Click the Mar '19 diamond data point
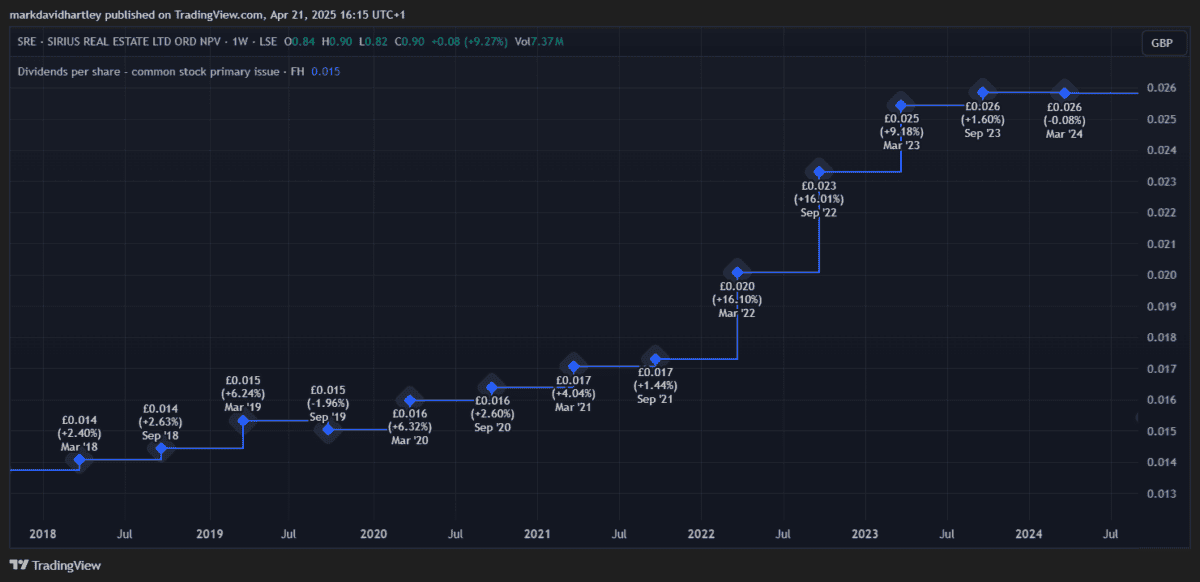 243,421
